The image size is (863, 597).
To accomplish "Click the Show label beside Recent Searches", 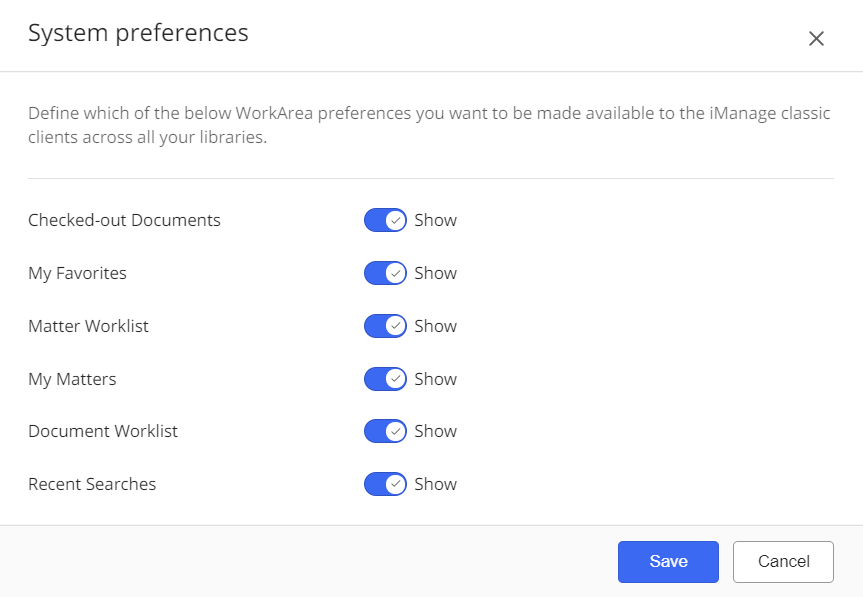I will point(436,484).
